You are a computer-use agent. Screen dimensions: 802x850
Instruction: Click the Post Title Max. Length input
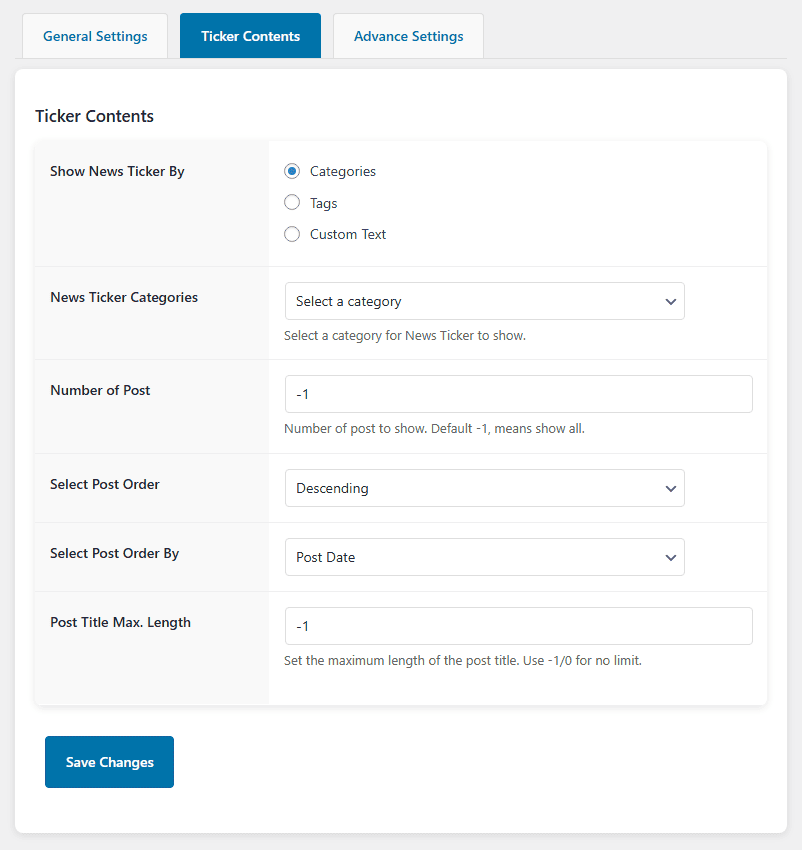(x=518, y=625)
